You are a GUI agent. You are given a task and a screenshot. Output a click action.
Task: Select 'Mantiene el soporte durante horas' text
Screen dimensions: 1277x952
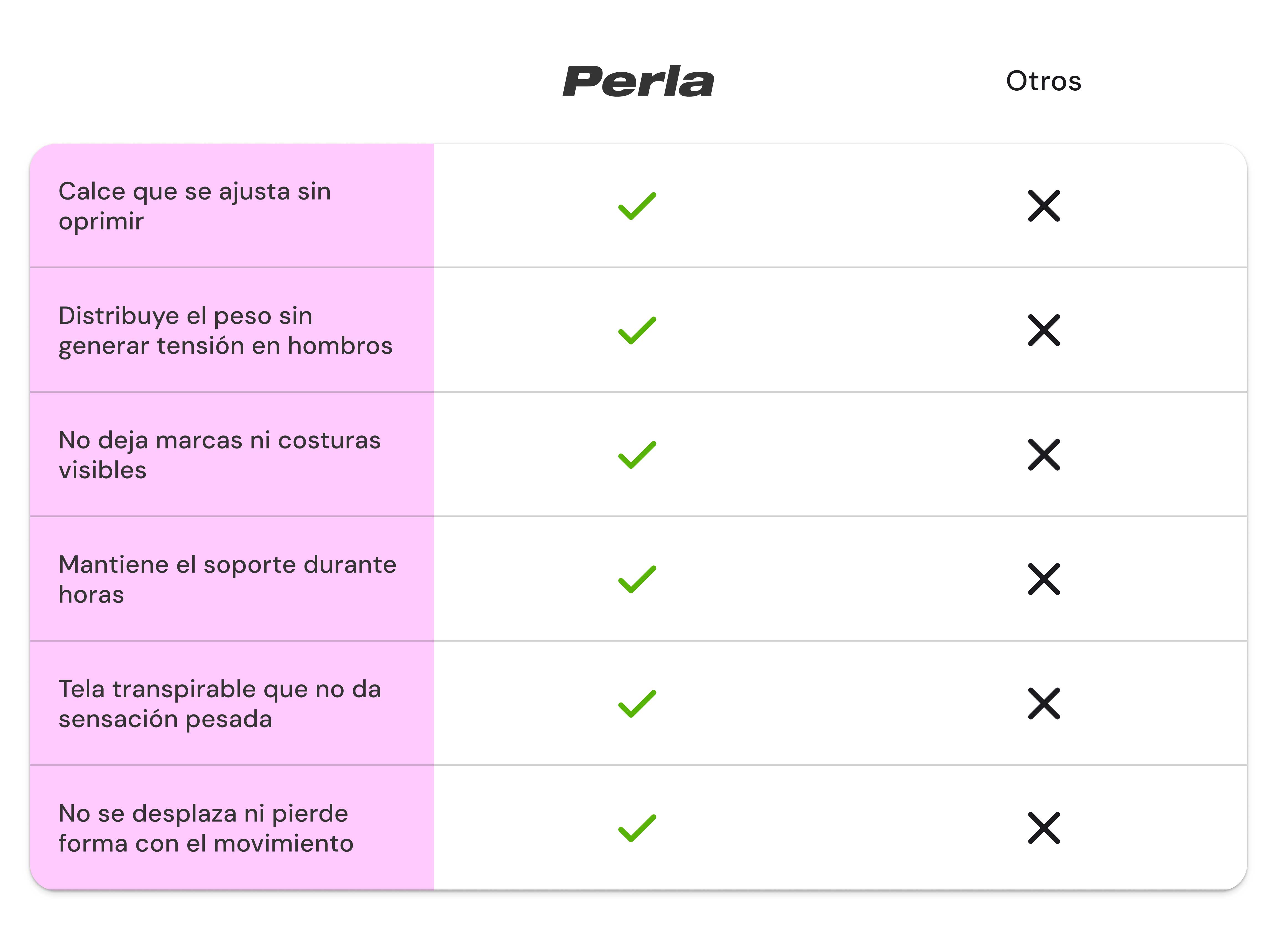click(227, 580)
